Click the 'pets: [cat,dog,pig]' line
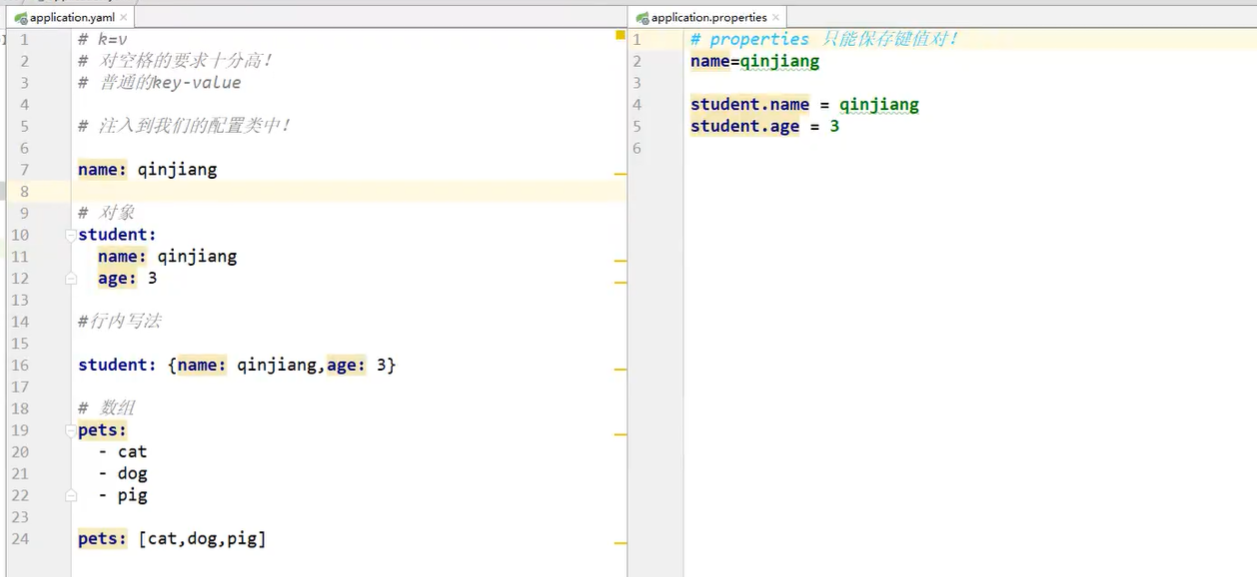The image size is (1257, 577). [x=172, y=539]
